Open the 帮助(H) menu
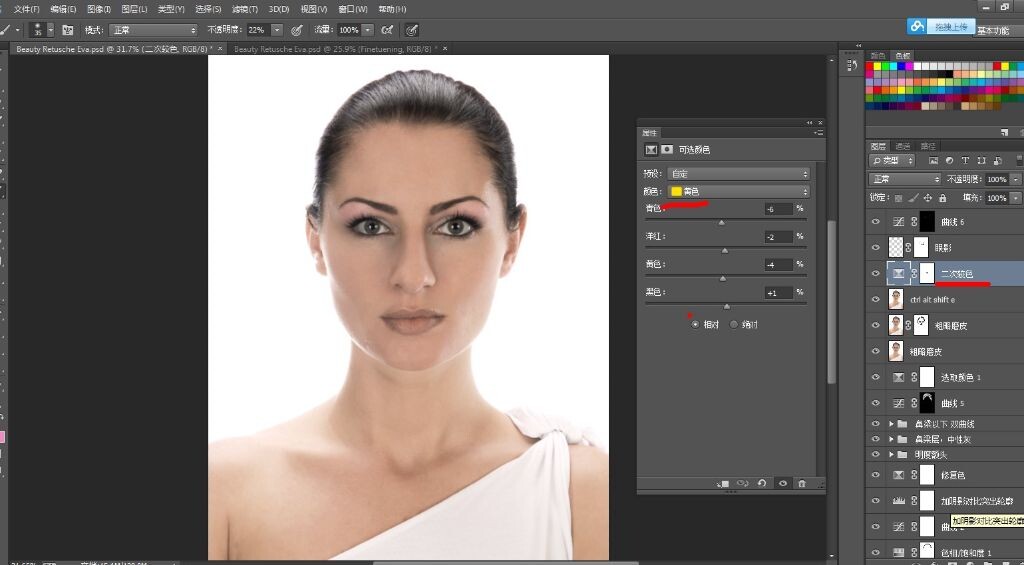The width and height of the screenshot is (1024, 565). tap(392, 9)
